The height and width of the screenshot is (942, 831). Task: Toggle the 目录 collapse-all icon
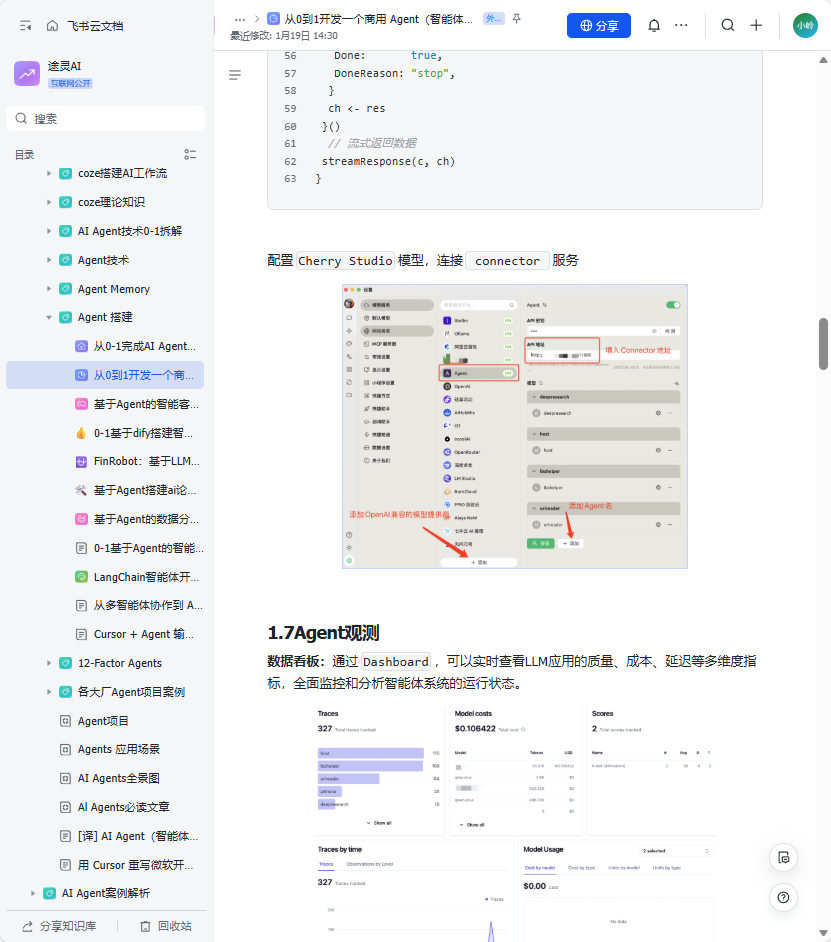(190, 154)
